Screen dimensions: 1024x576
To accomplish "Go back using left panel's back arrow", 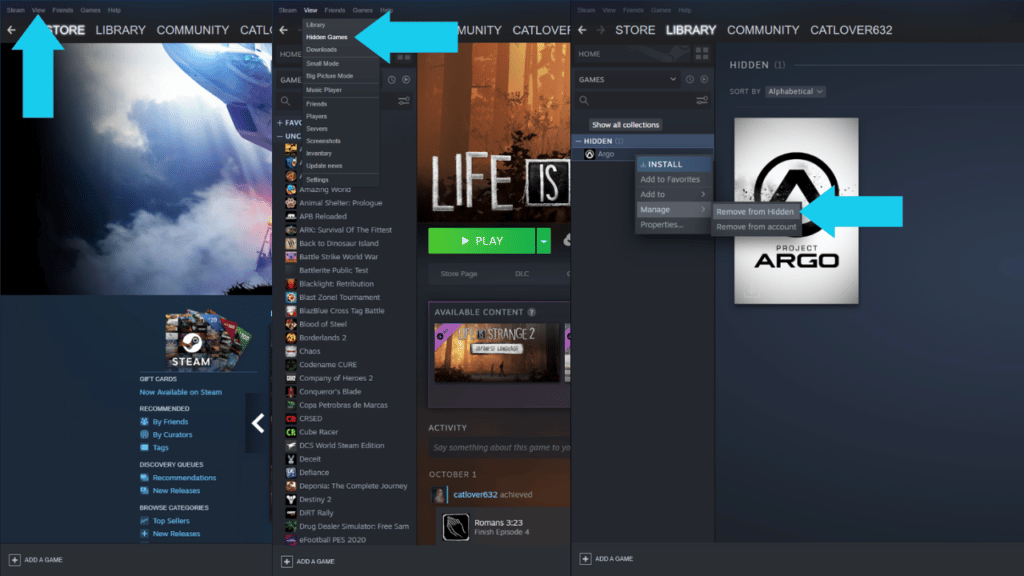I will (x=11, y=30).
